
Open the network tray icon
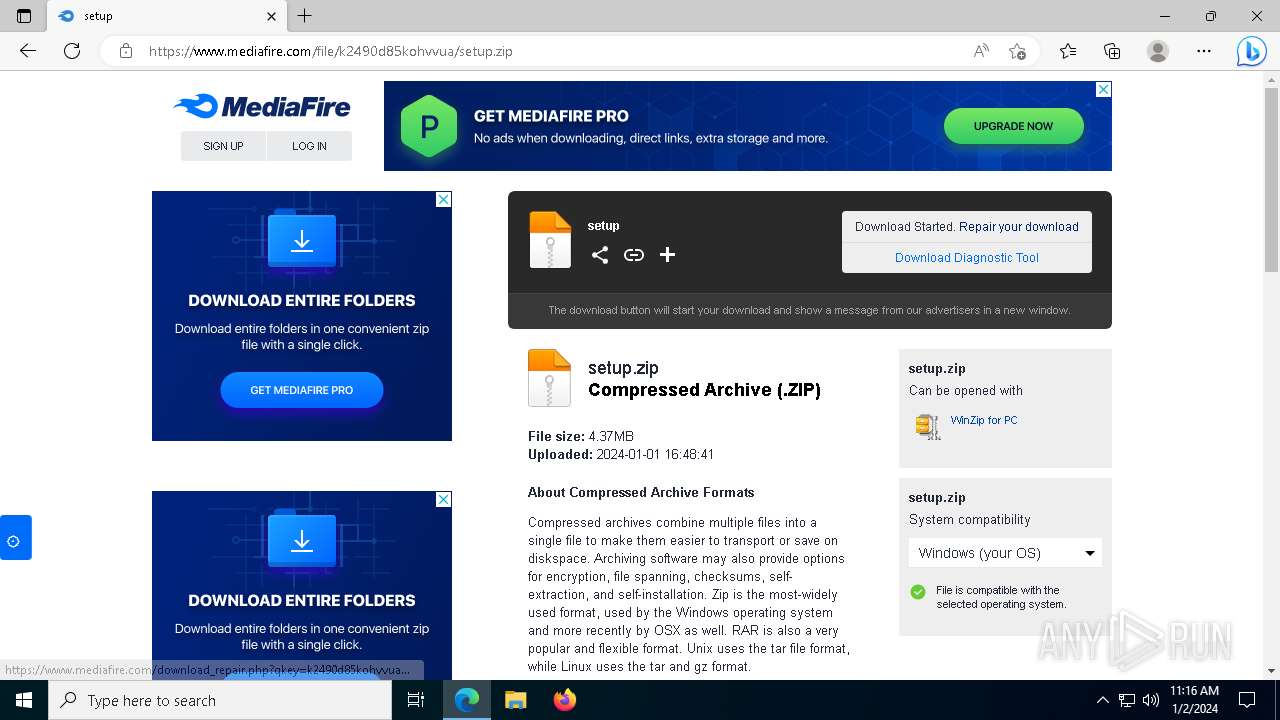coord(1127,700)
